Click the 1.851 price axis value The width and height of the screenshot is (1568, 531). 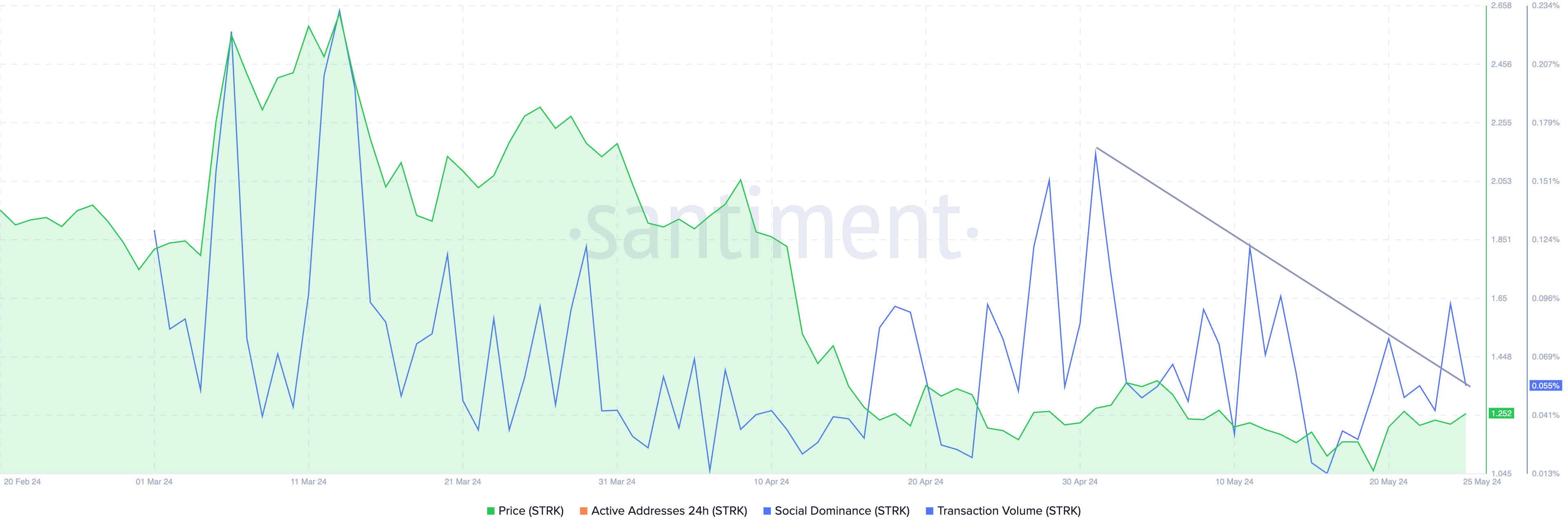1501,239
